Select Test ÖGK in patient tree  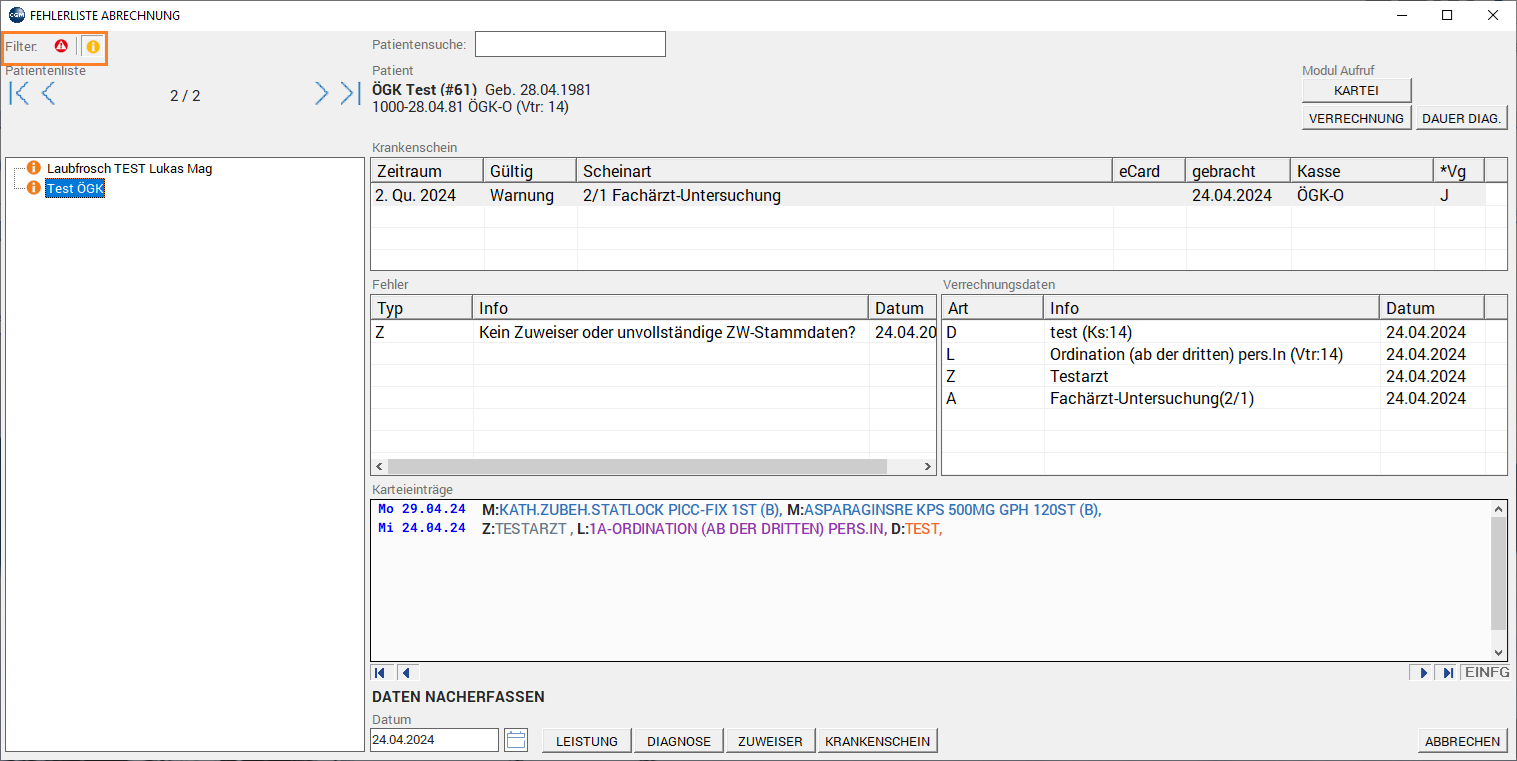[x=75, y=189]
